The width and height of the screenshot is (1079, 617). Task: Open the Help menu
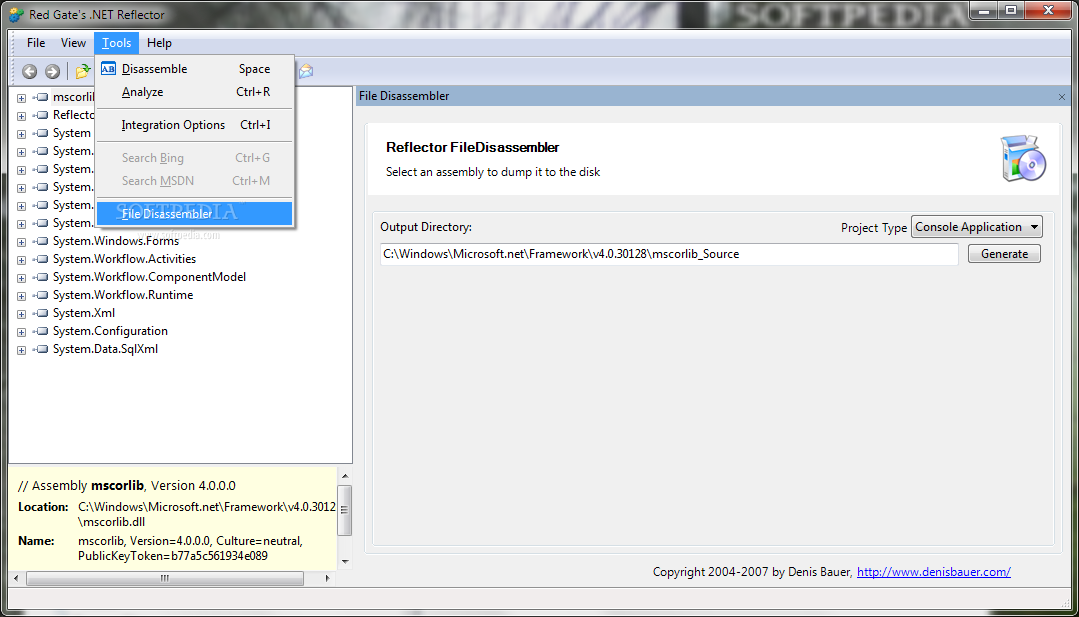tap(159, 43)
